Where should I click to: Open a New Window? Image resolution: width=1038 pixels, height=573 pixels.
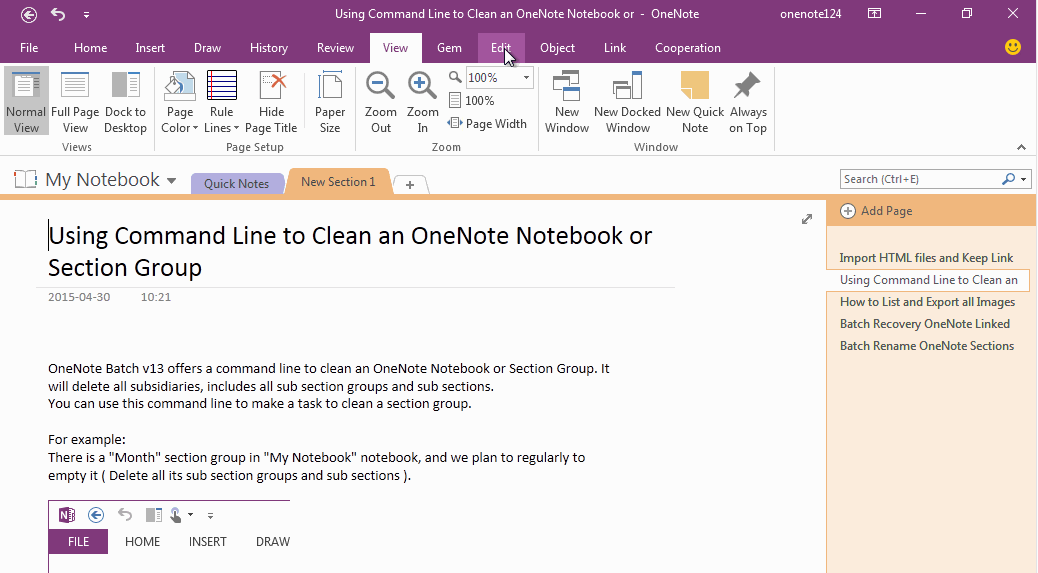[567, 101]
